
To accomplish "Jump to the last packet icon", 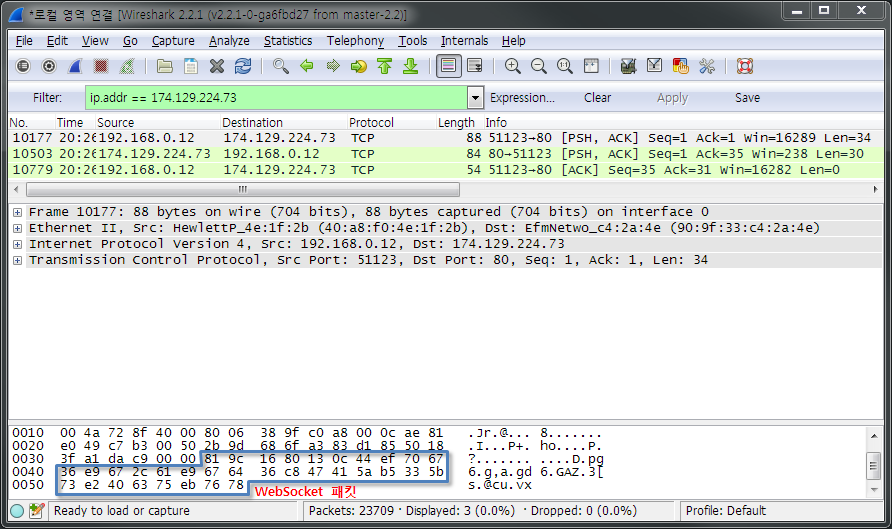I will 411,67.
